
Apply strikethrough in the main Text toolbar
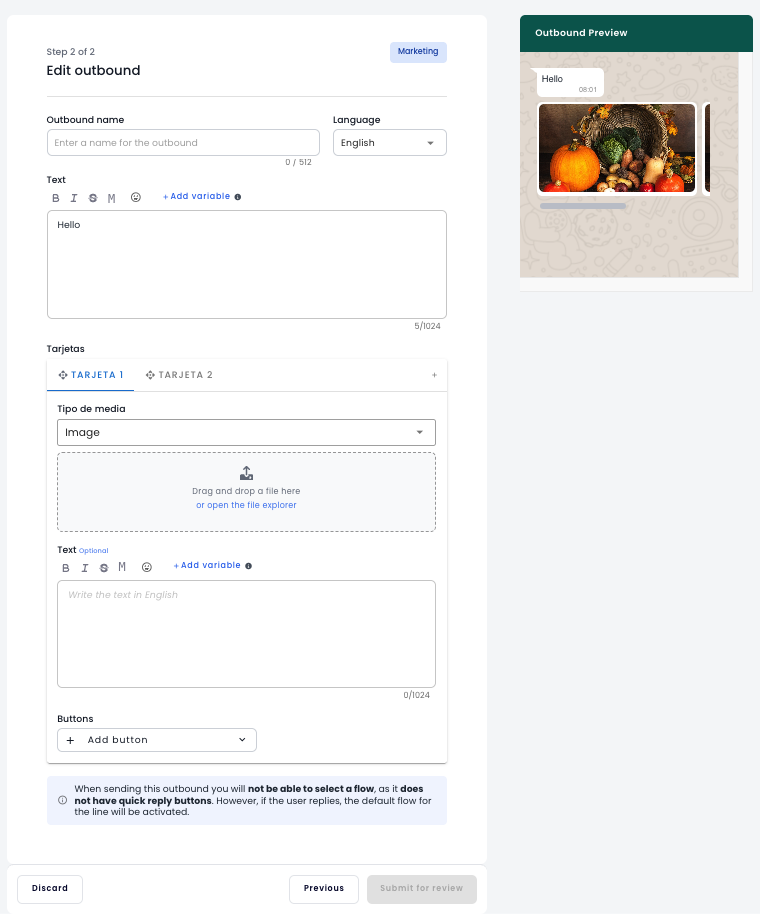point(93,198)
